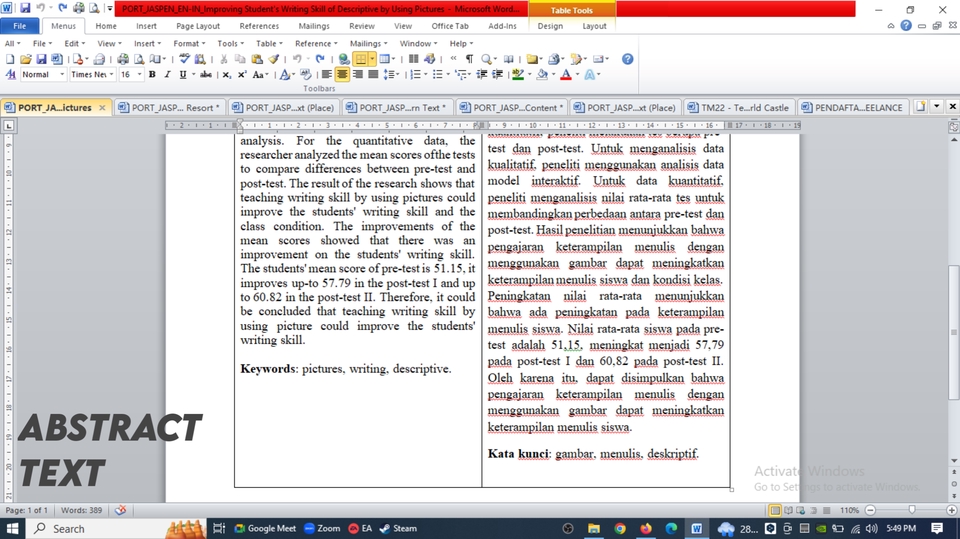Apply Superscript formatting
960x539 pixels.
242,75
